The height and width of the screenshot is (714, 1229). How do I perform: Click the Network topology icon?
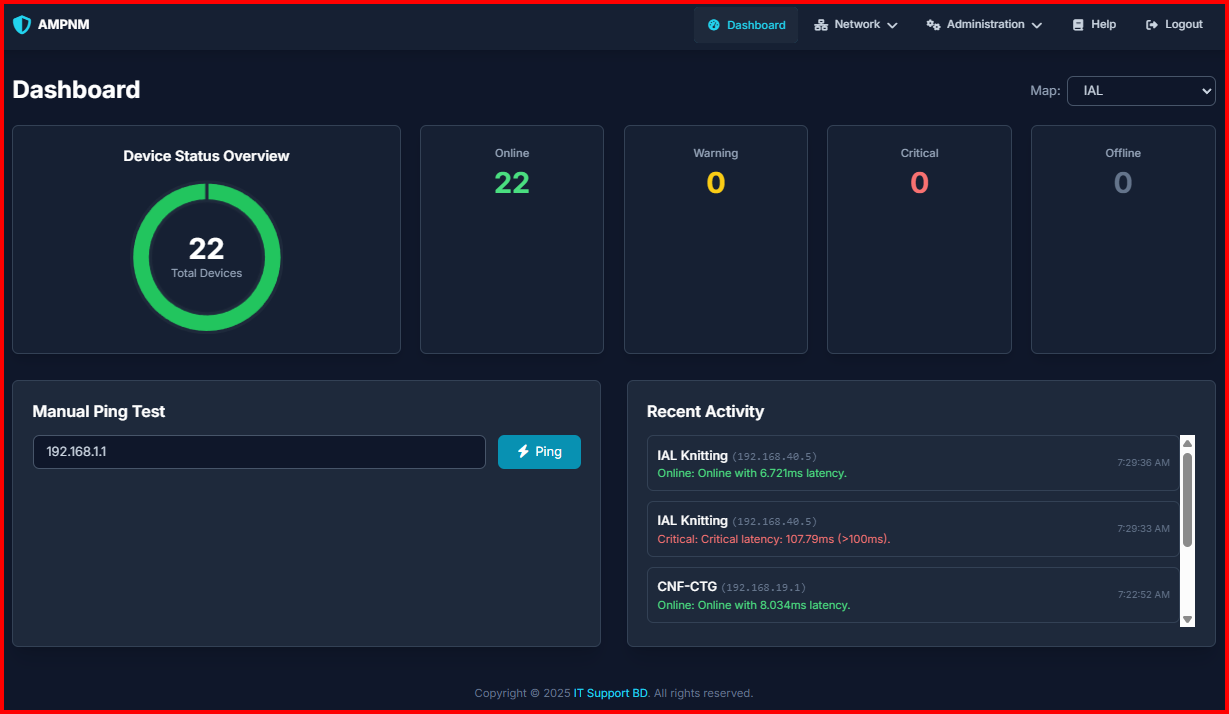click(821, 25)
